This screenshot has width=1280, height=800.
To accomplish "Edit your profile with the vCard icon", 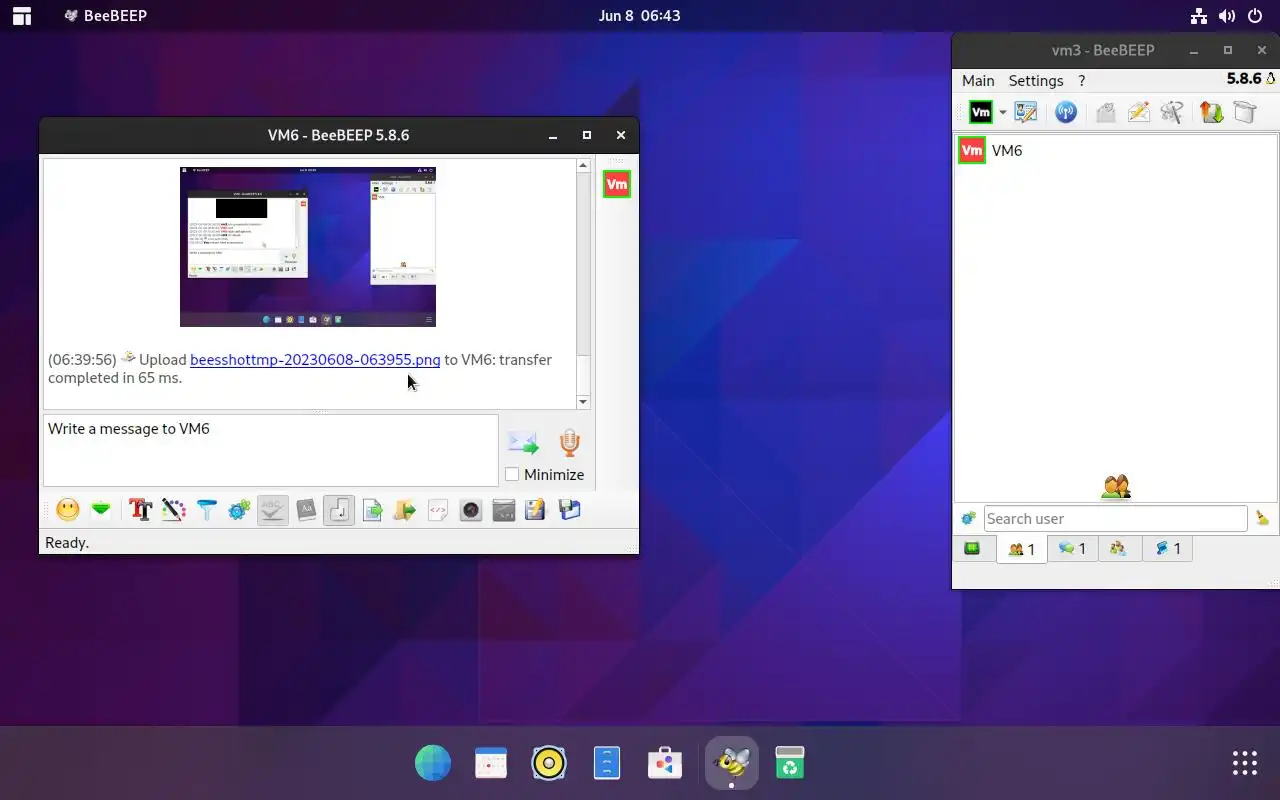I will click(x=1026, y=112).
